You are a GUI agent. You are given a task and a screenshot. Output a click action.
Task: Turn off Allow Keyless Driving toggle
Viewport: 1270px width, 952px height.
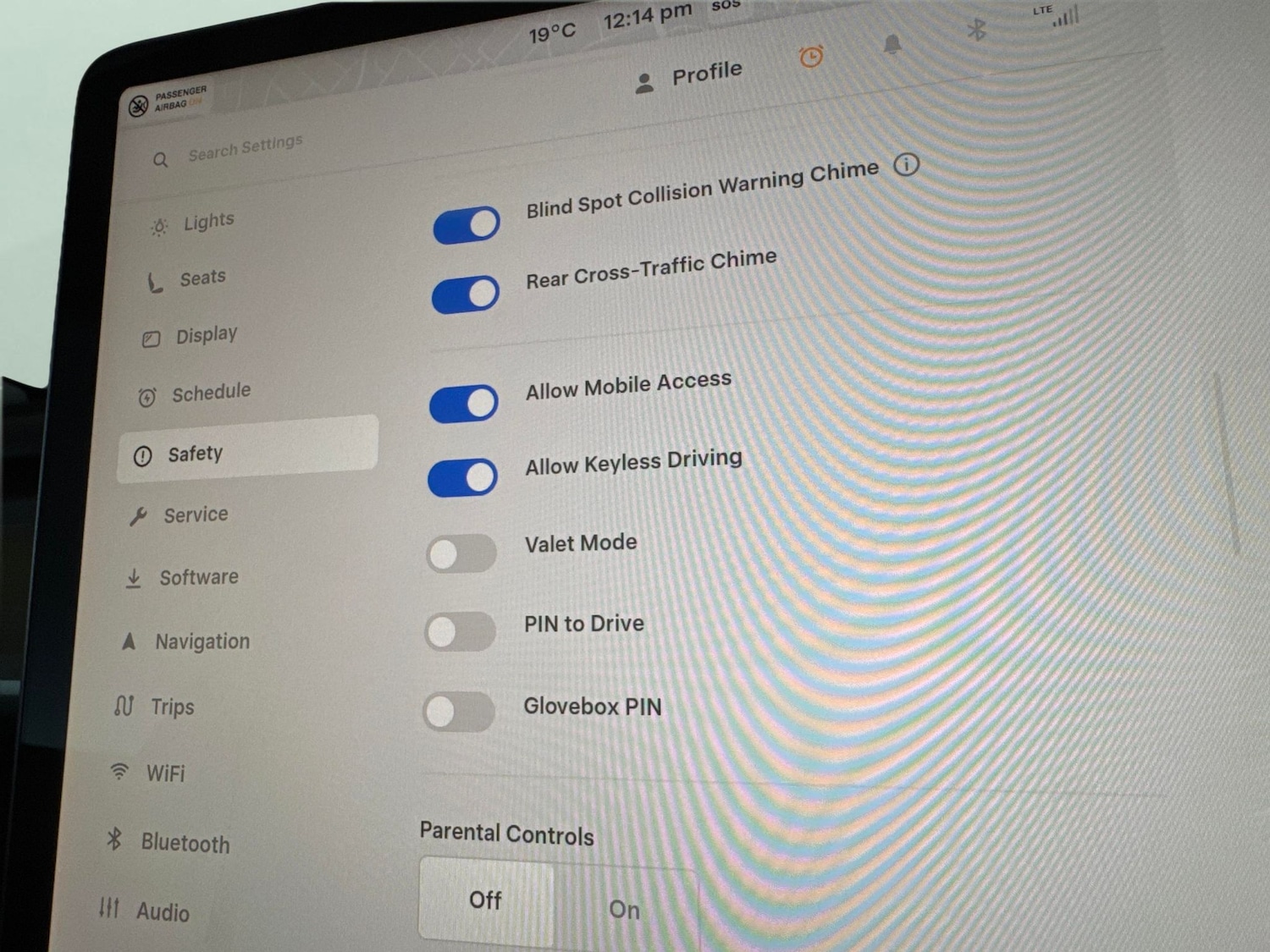pyautogui.click(x=463, y=477)
